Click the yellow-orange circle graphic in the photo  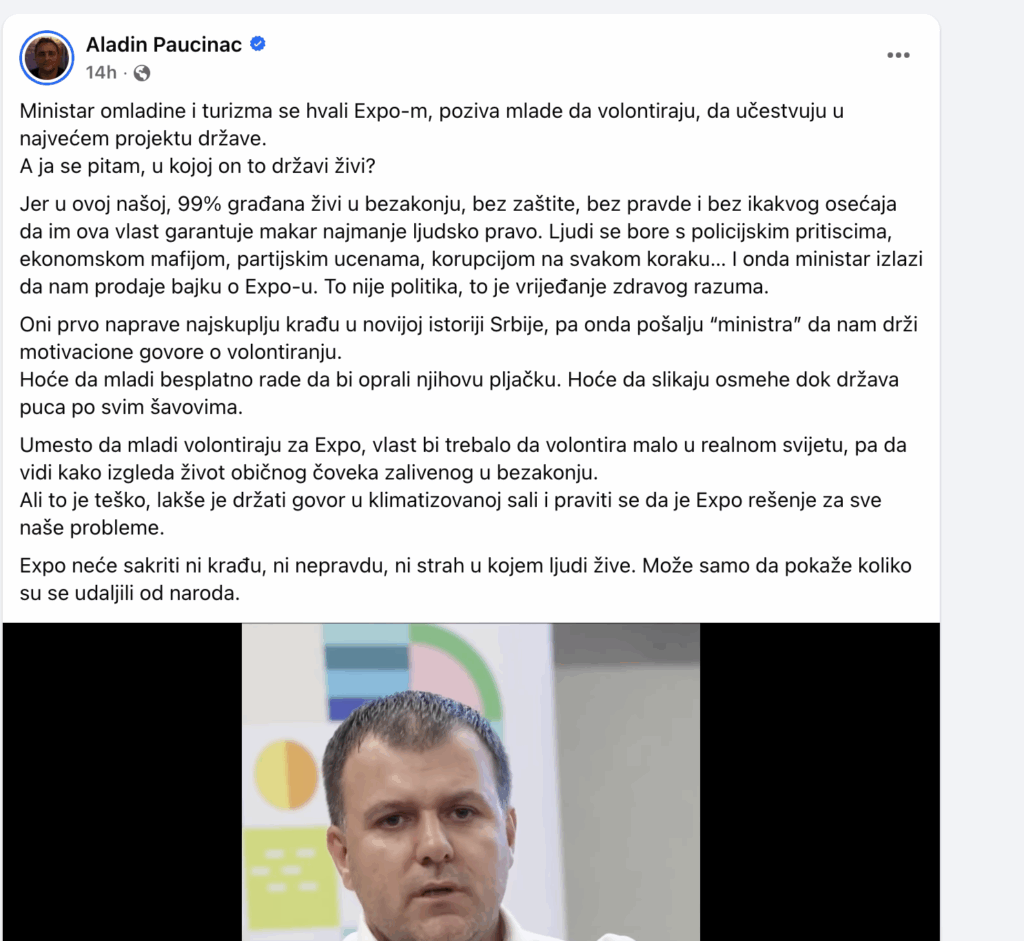click(285, 774)
